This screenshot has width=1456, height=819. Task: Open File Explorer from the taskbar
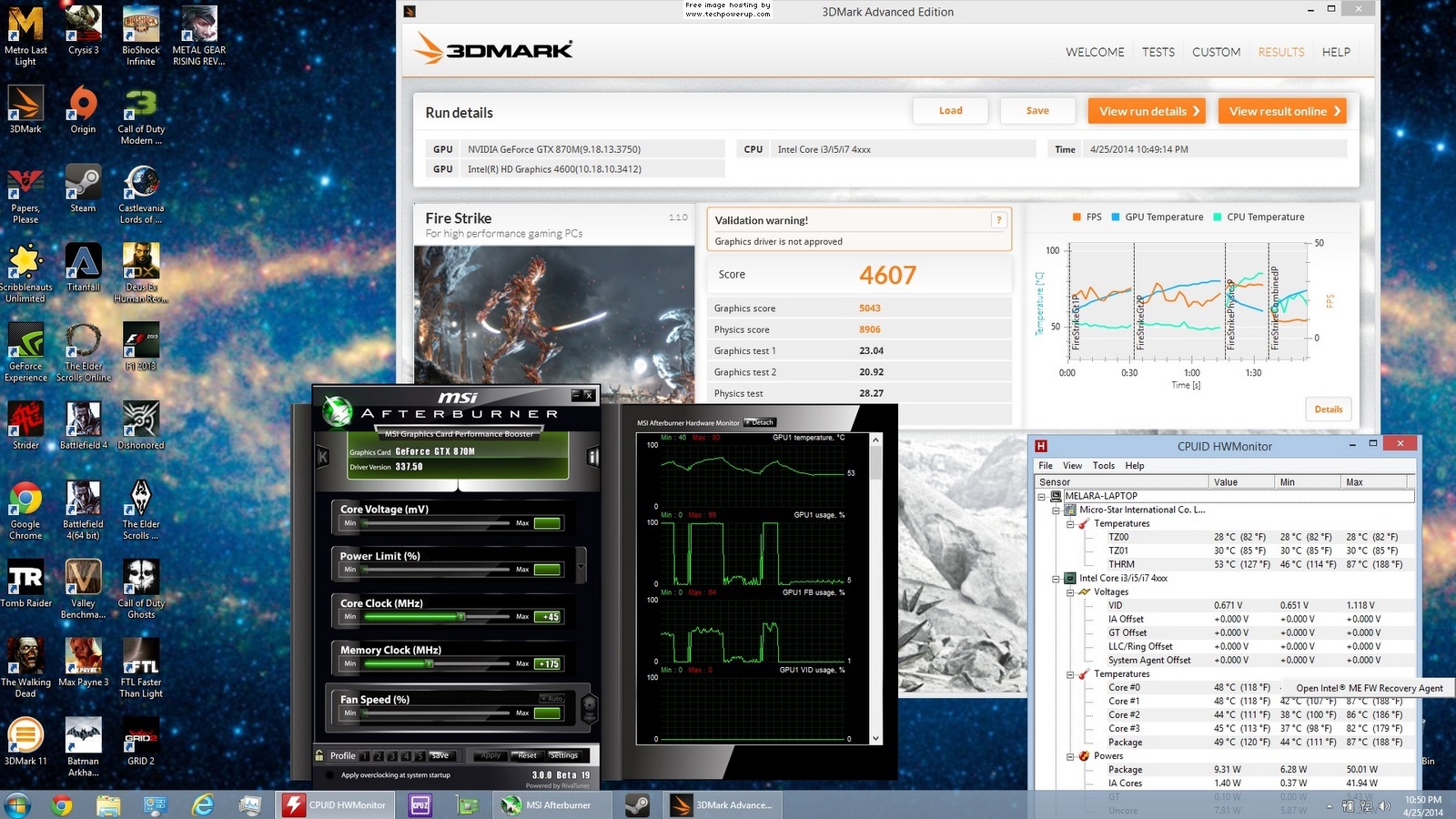point(108,804)
